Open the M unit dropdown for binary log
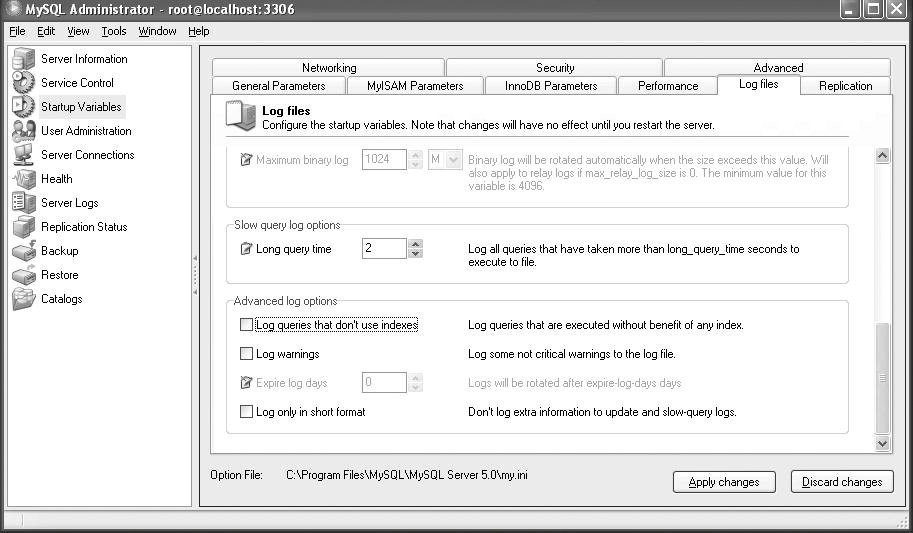The image size is (913, 533). click(x=454, y=159)
